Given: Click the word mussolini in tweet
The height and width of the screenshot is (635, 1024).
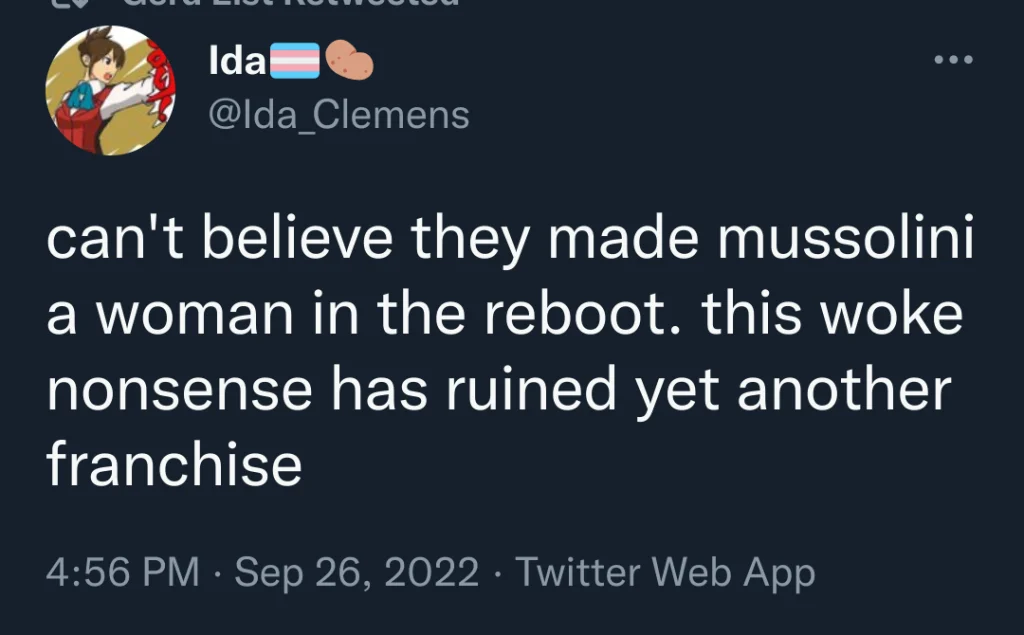Looking at the screenshot, I should tap(846, 238).
